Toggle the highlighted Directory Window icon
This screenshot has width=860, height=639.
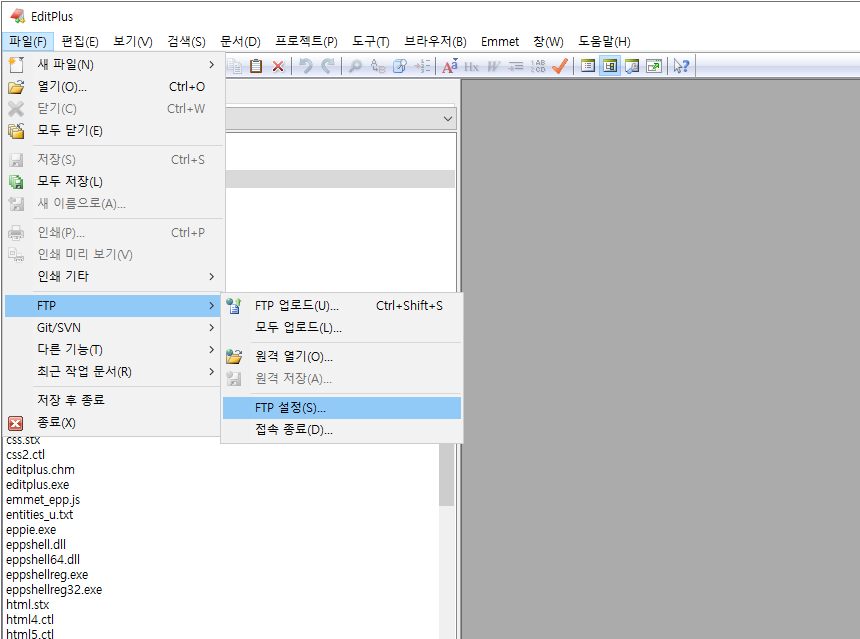click(x=610, y=66)
